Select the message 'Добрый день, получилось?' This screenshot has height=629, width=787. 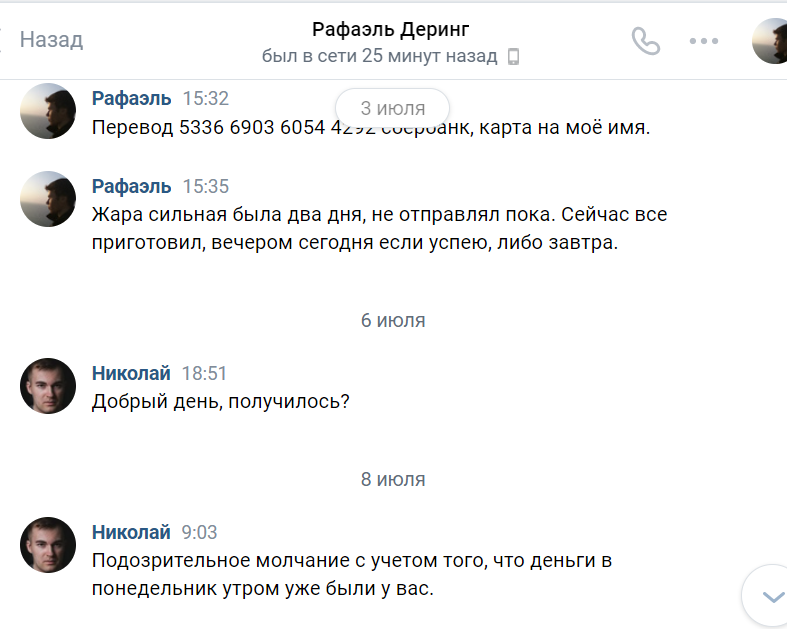click(x=220, y=401)
